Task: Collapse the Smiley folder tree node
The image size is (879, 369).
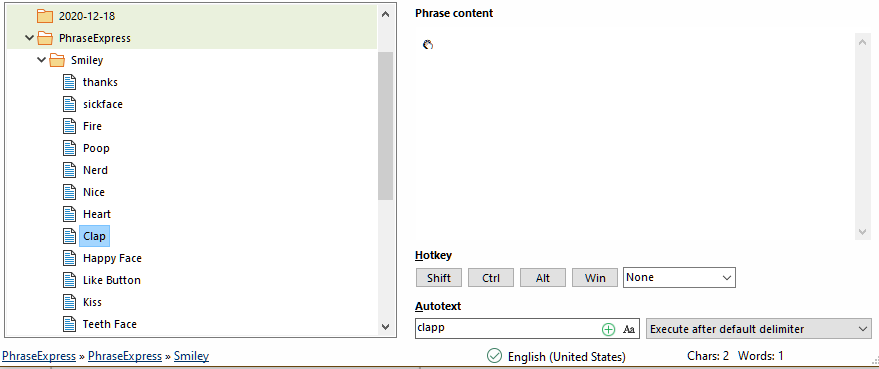Action: 41,60
